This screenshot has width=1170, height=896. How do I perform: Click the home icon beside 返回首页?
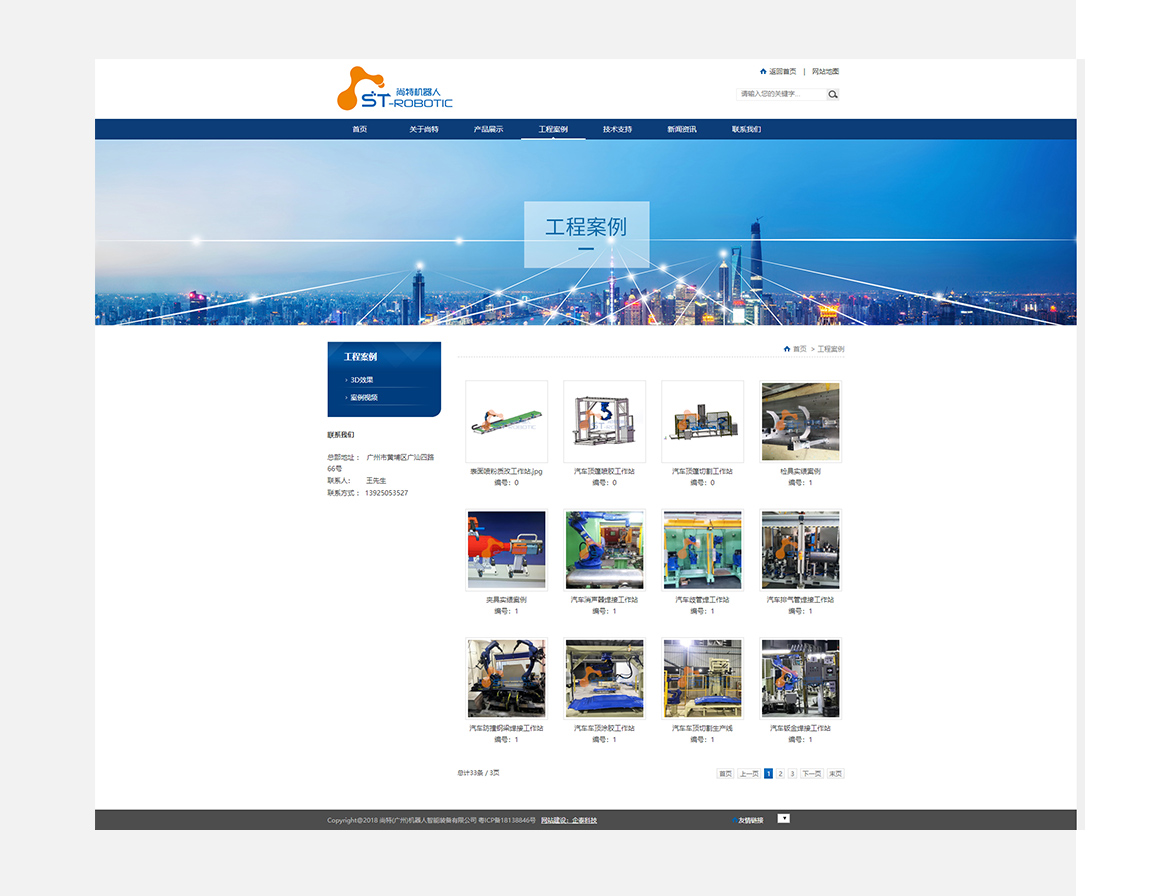[763, 72]
